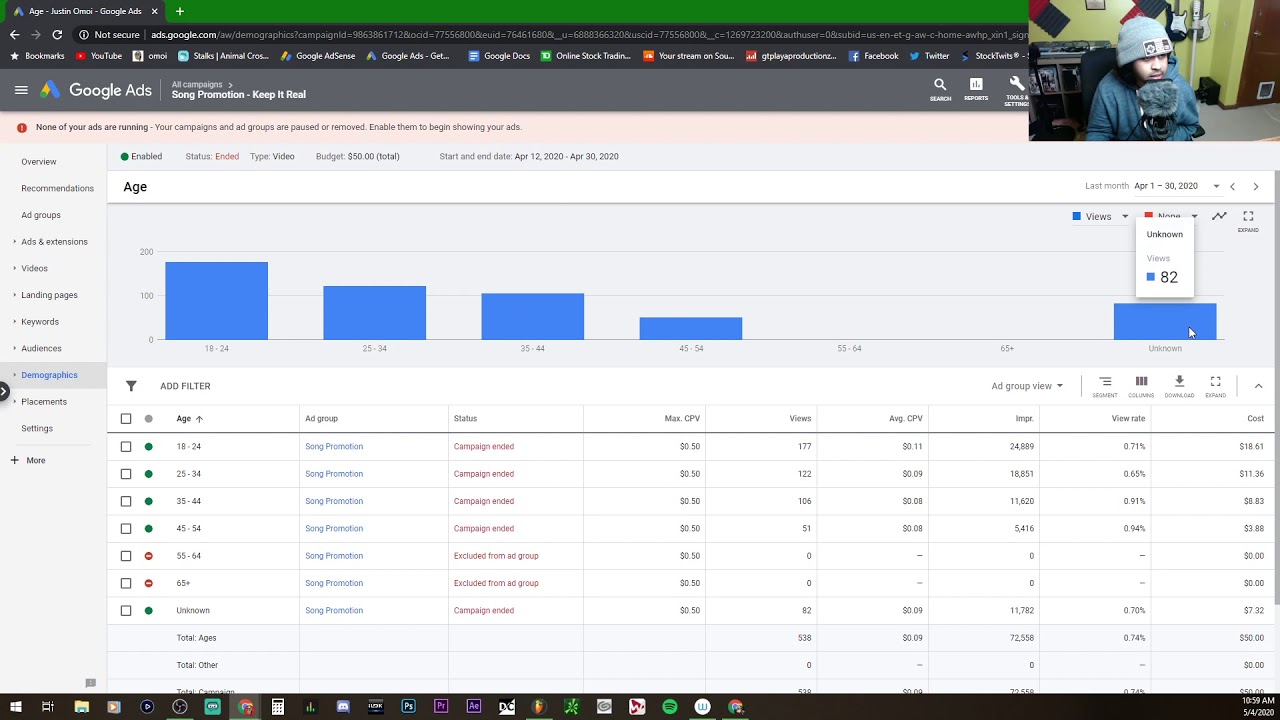The width and height of the screenshot is (1280, 720).
Task: Expand the chart to full screen
Action: point(1248,216)
